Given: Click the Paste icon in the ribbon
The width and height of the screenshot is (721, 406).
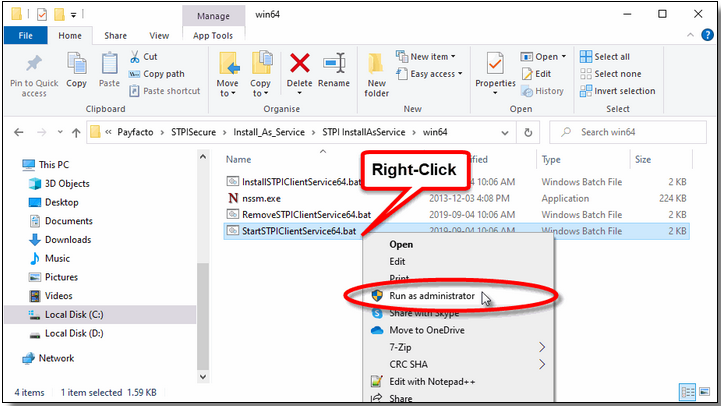Looking at the screenshot, I should click(x=106, y=70).
